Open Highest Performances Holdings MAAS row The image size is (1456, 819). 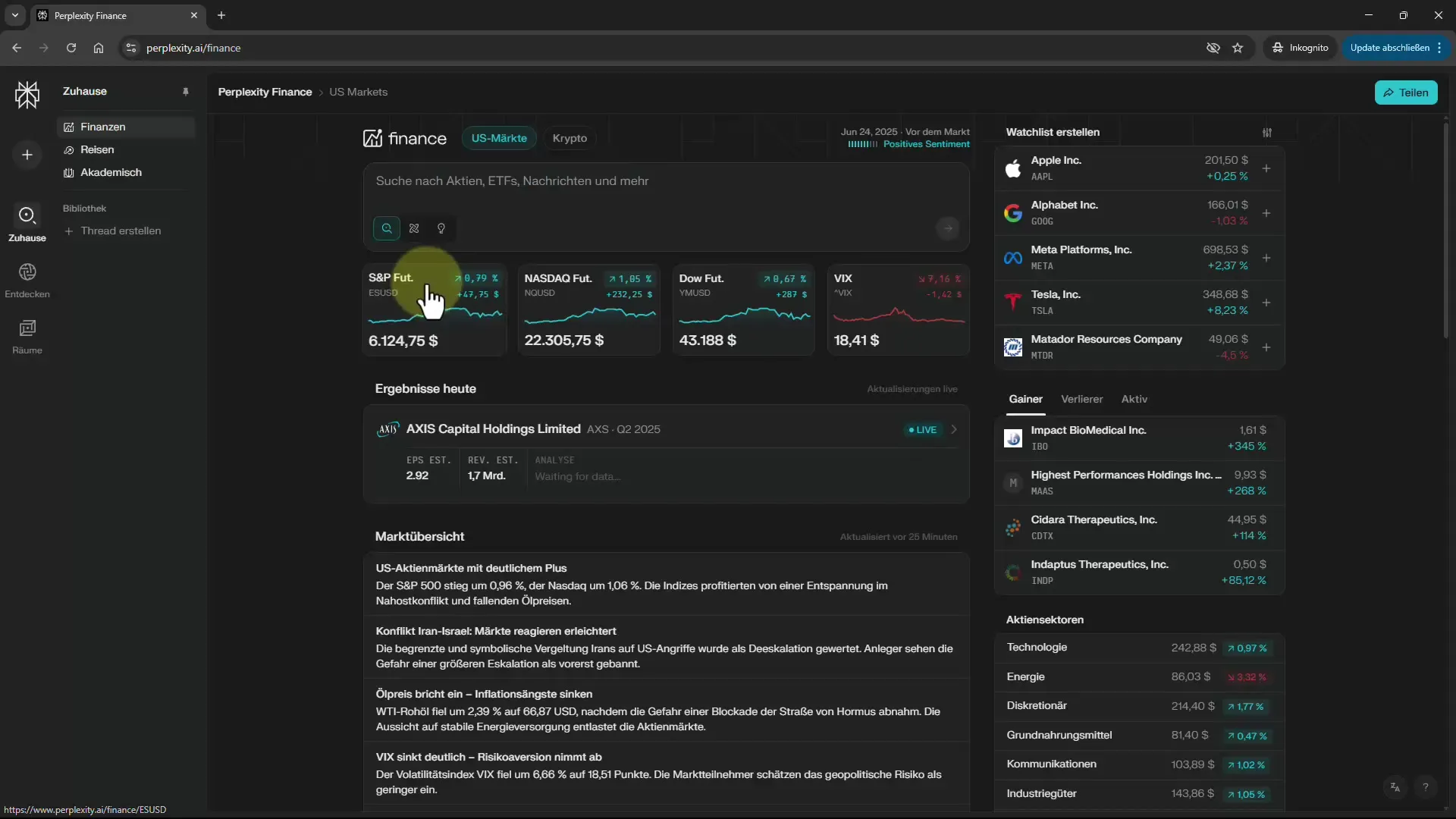coord(1139,483)
